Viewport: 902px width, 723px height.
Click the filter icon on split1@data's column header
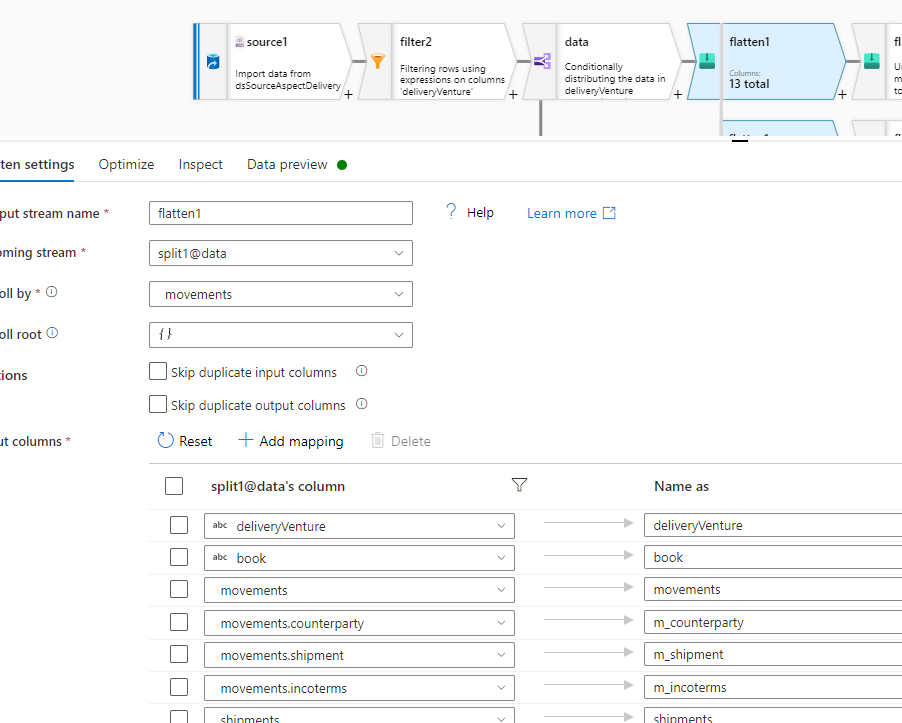click(x=519, y=485)
